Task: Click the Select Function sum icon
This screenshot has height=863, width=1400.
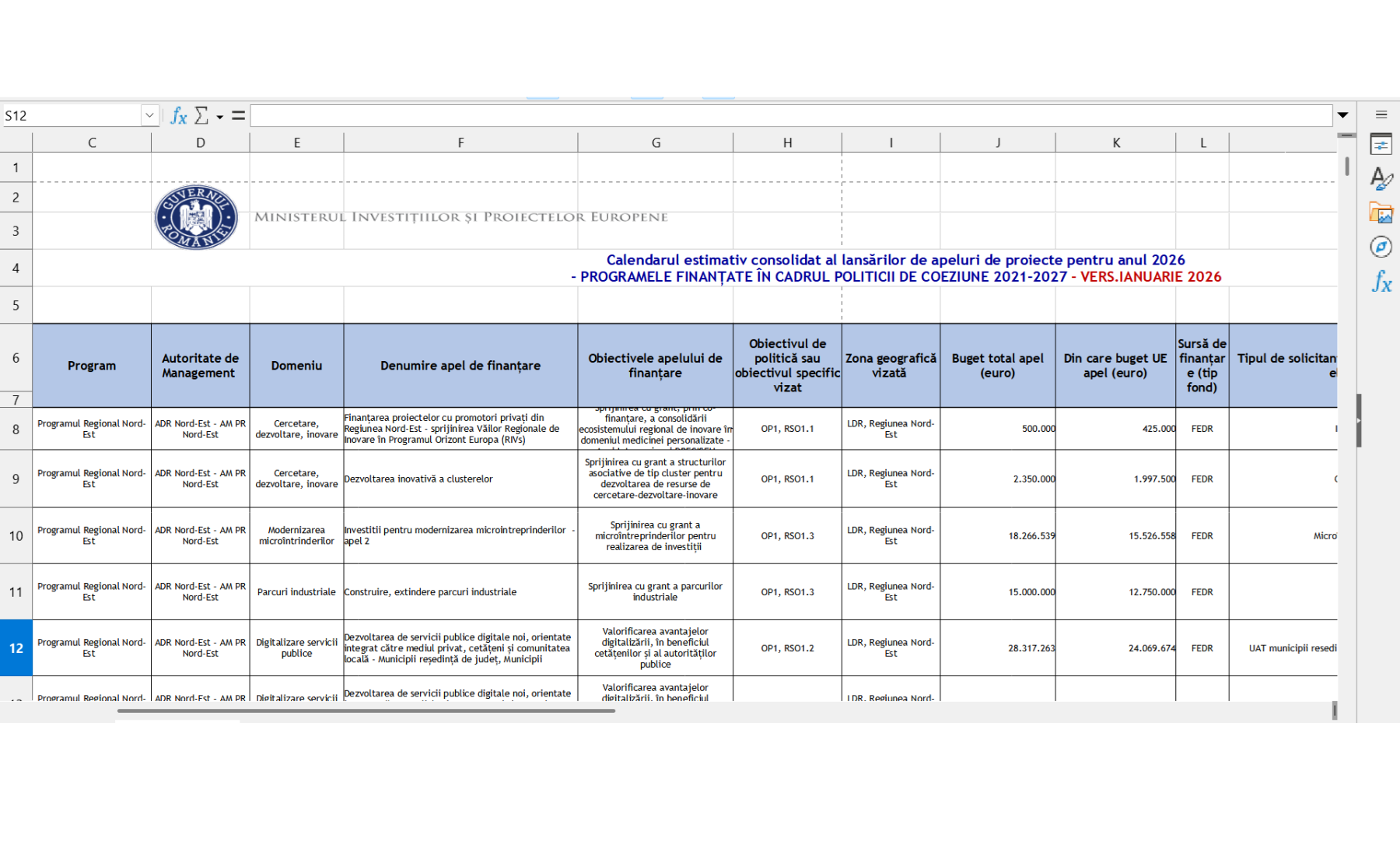Action: [x=201, y=115]
